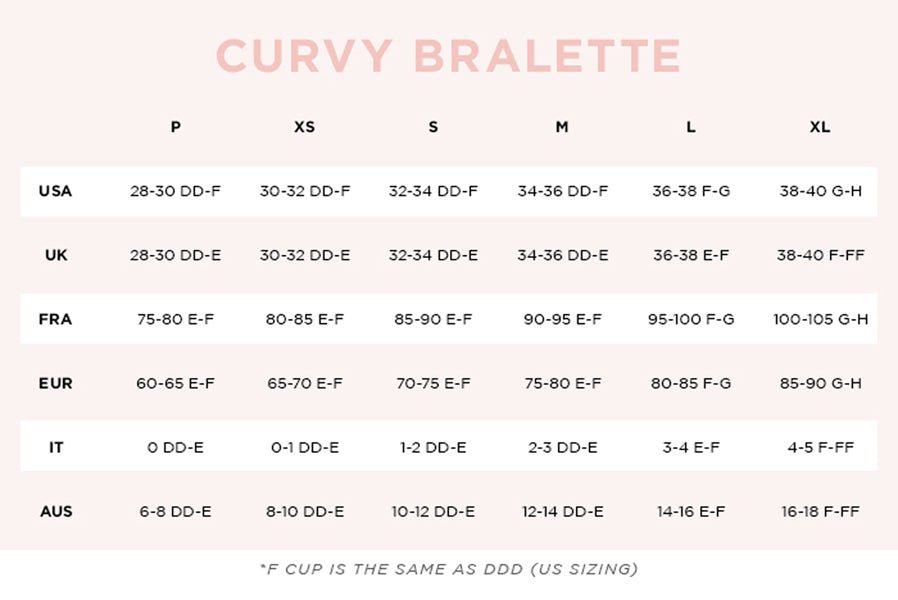
Task: Click the EUR row label
Action: pos(56,383)
